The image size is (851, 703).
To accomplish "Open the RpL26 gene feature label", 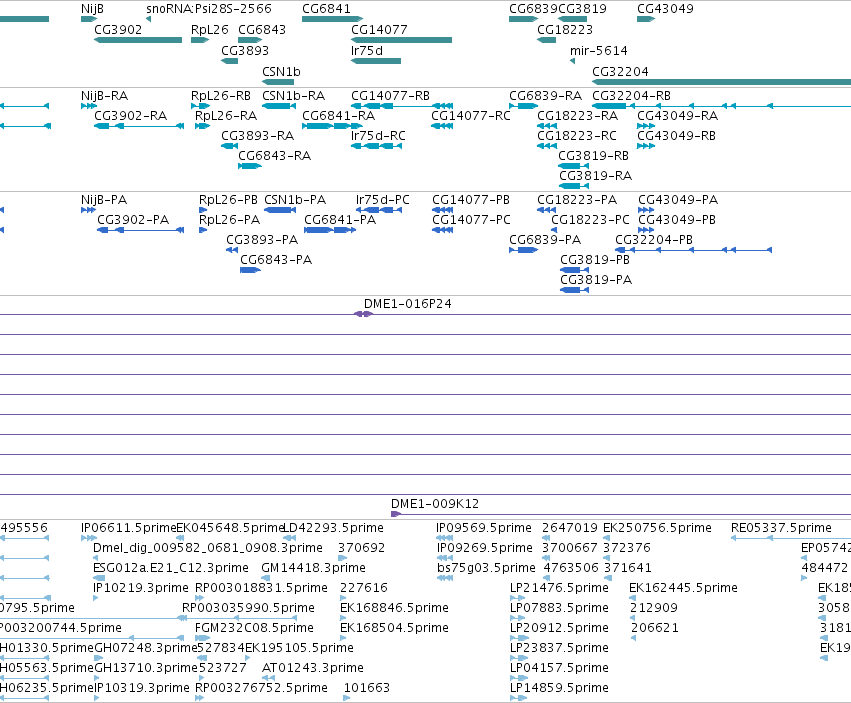I will tap(209, 30).
